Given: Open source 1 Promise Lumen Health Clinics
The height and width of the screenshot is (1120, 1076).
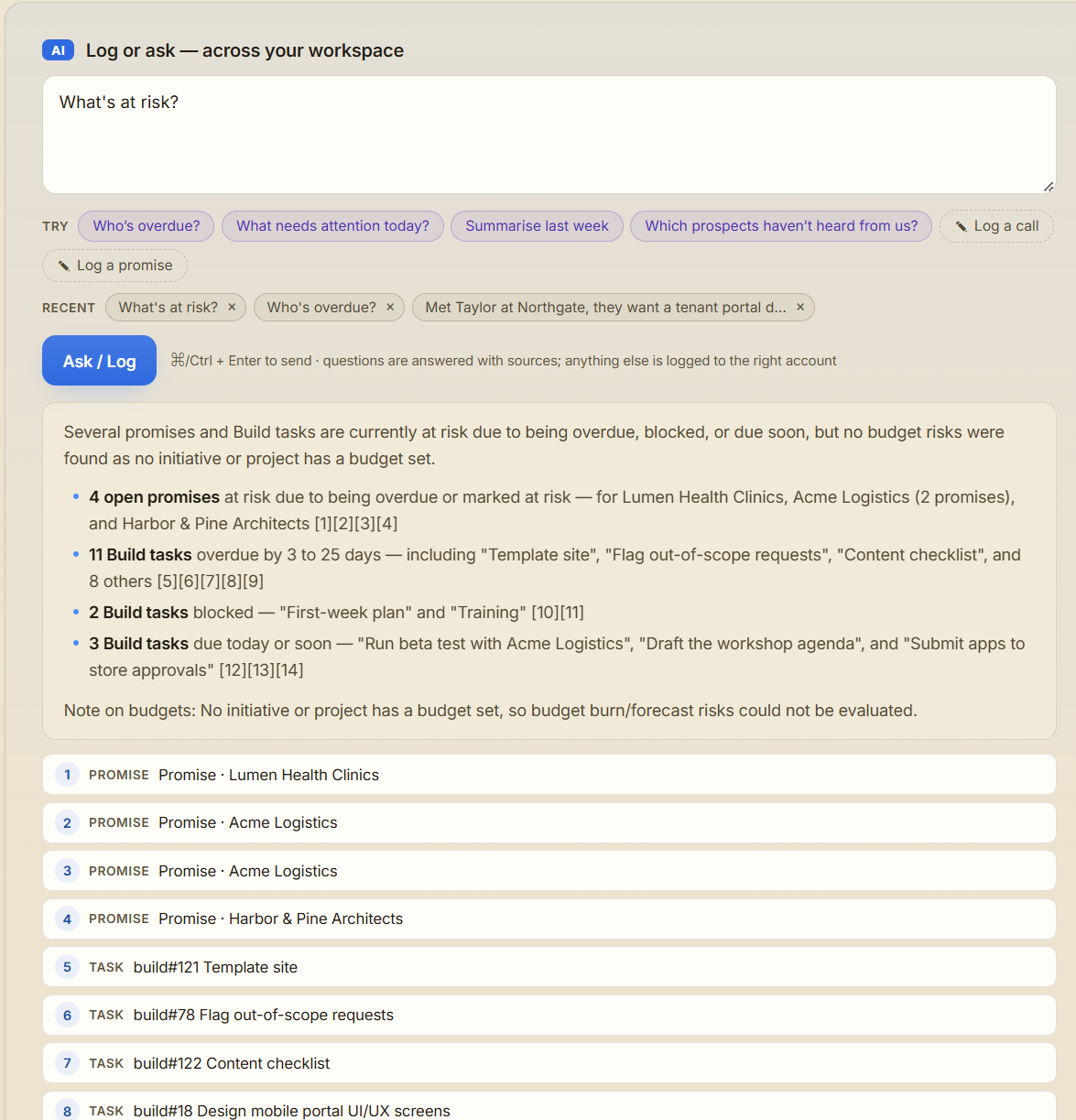Looking at the screenshot, I should tap(549, 775).
